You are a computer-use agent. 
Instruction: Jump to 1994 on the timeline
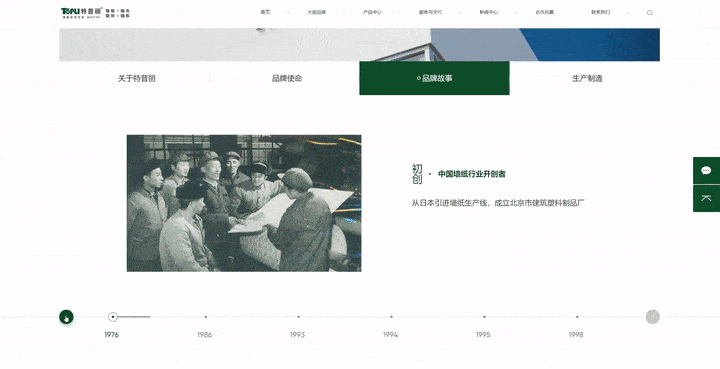pos(390,335)
